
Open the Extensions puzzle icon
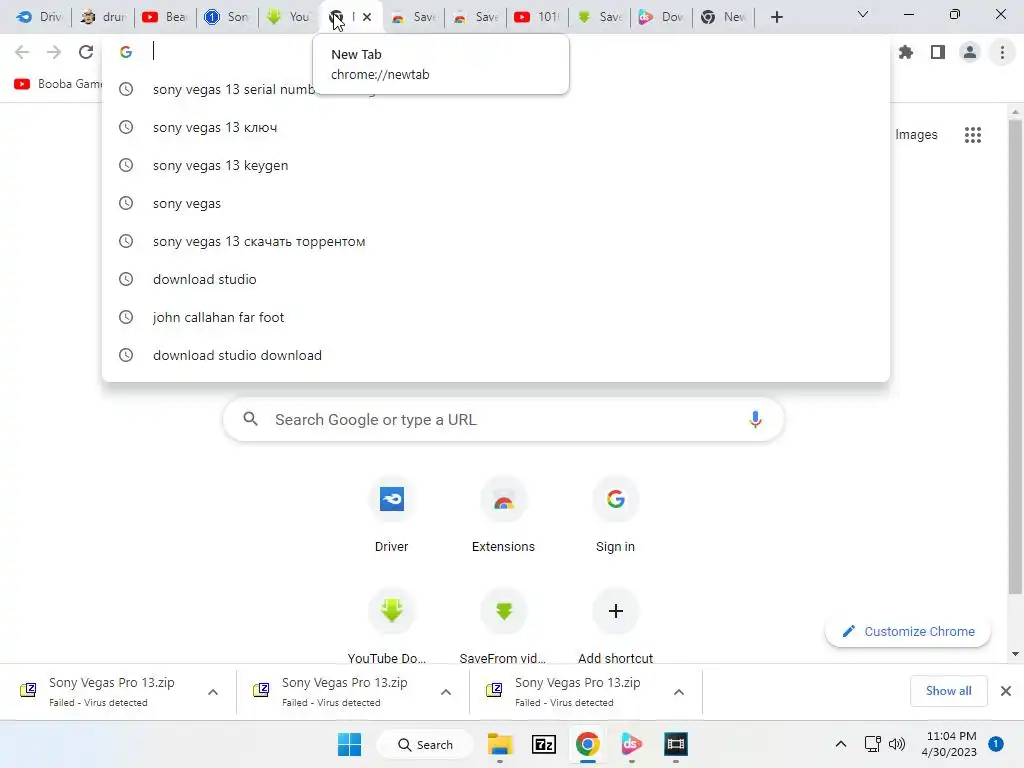point(906,52)
